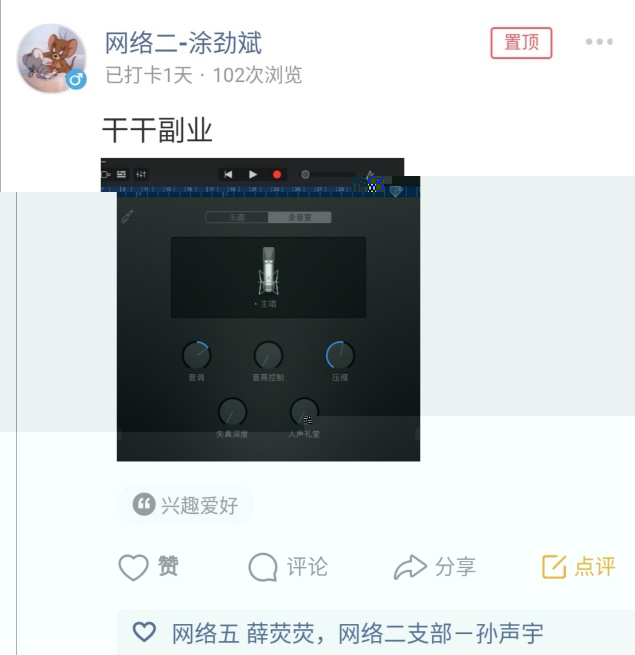Click the microphone 主唱 preset image
Screen dimensions: 635x655
tap(268, 270)
